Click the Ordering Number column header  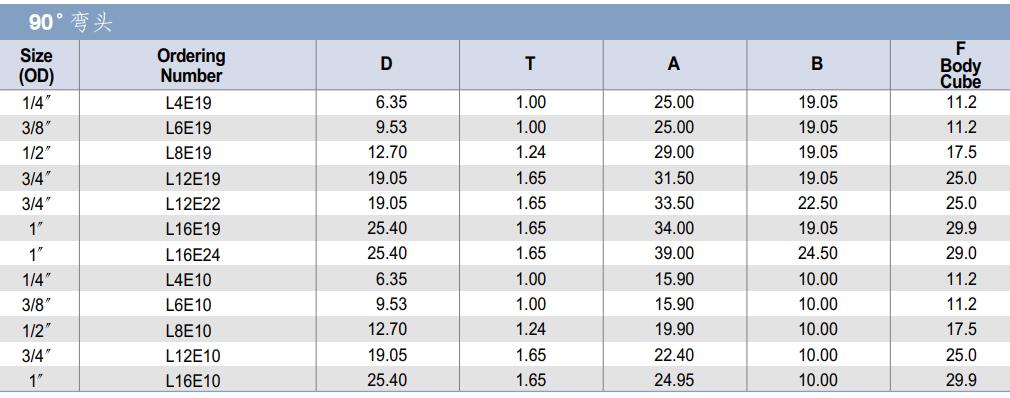click(191, 66)
